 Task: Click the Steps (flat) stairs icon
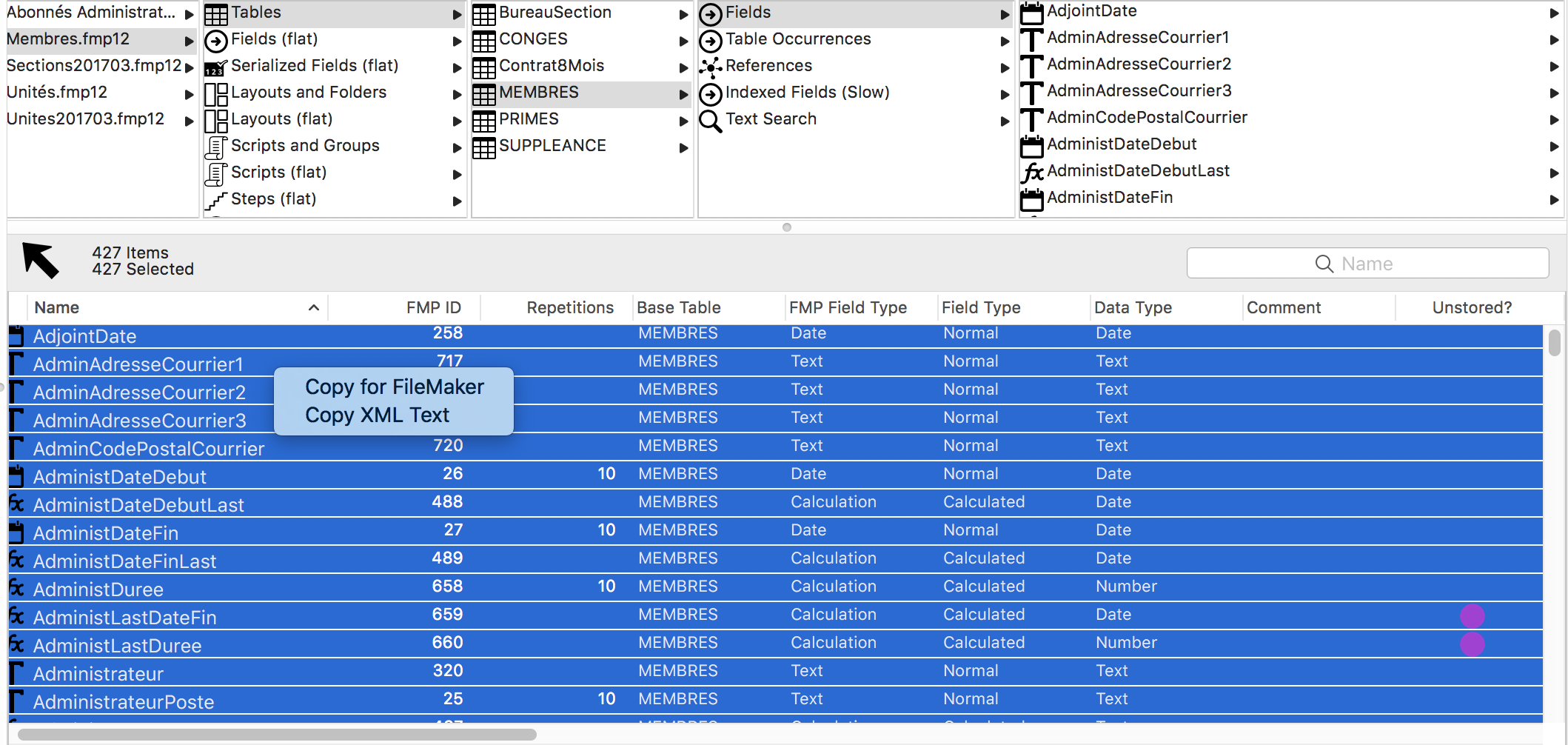click(215, 201)
